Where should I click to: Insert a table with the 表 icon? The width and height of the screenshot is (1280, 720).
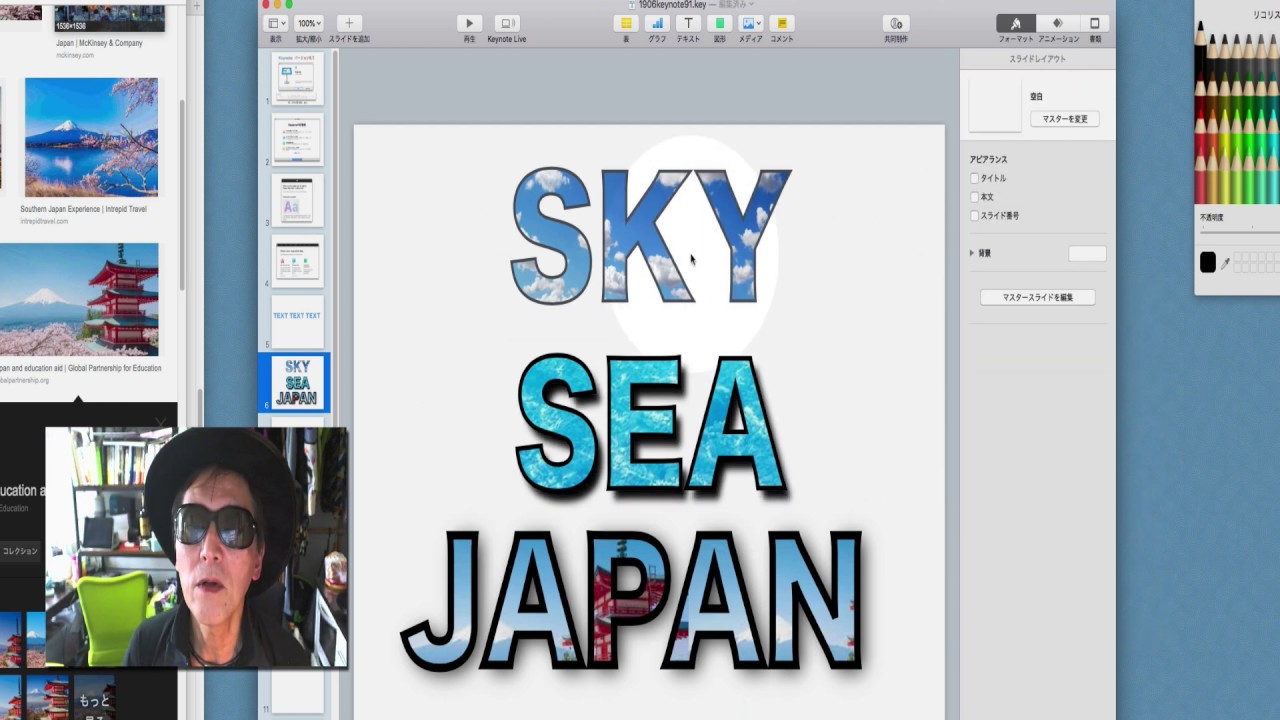click(626, 23)
